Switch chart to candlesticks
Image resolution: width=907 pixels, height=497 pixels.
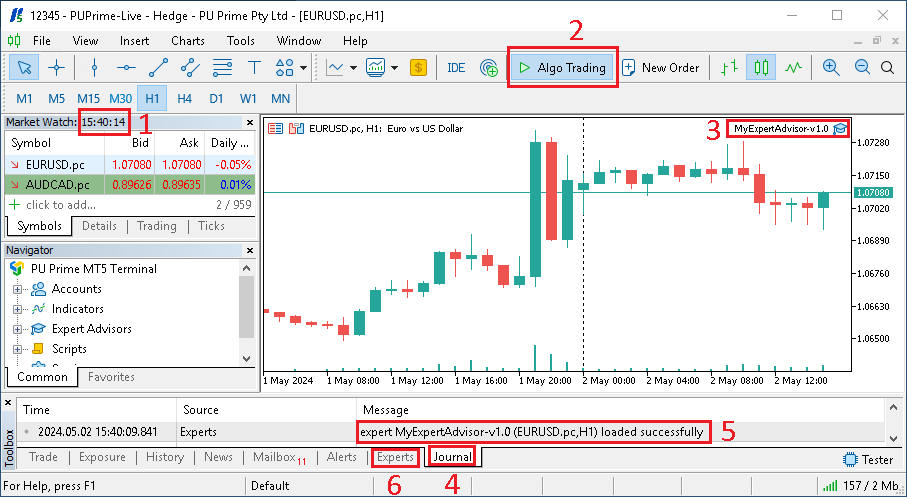click(x=761, y=68)
